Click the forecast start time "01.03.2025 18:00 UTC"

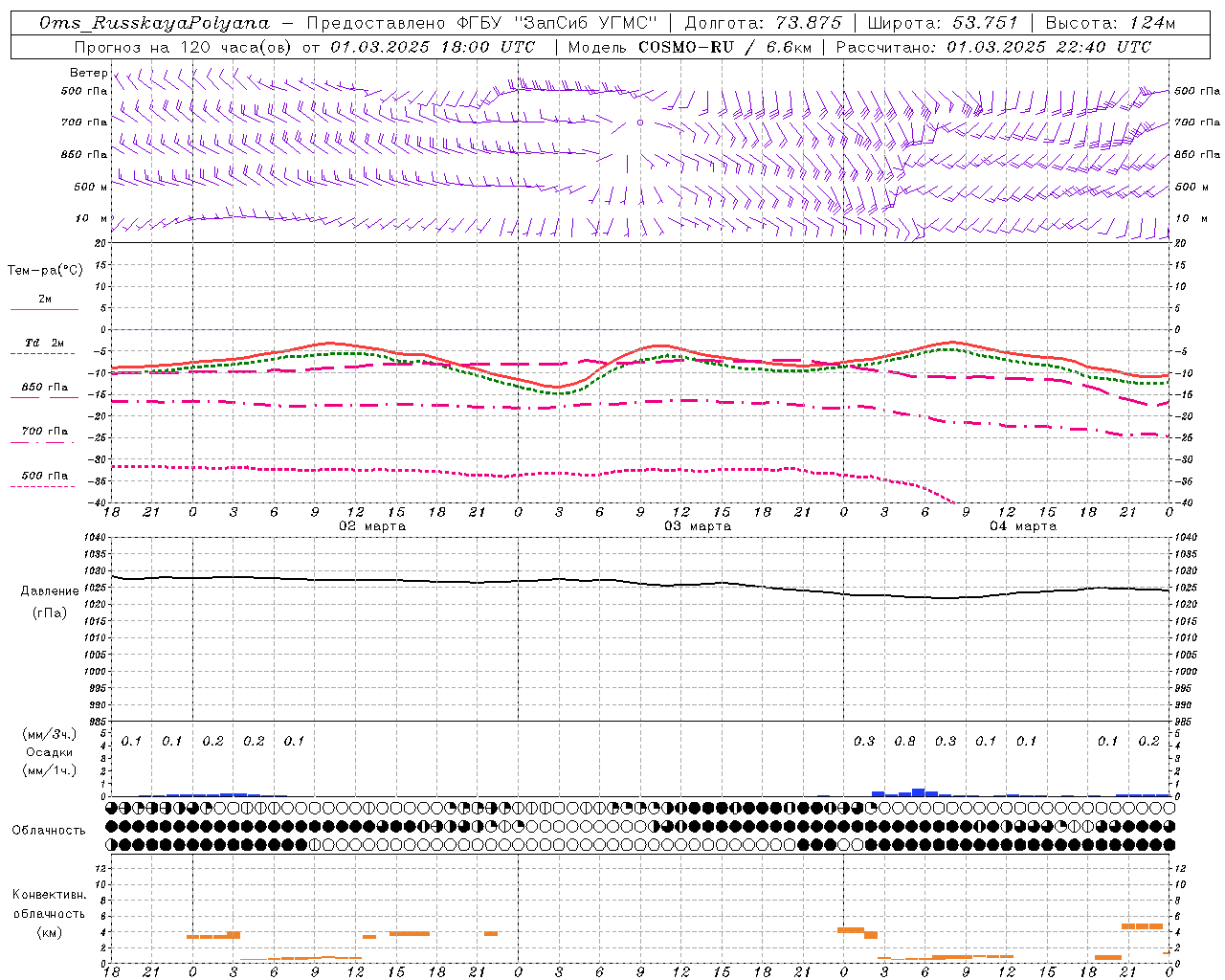433,47
